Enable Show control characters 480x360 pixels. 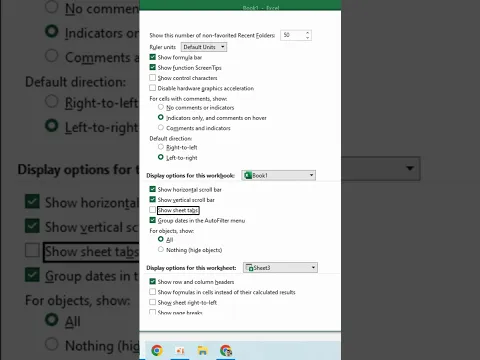tap(153, 78)
